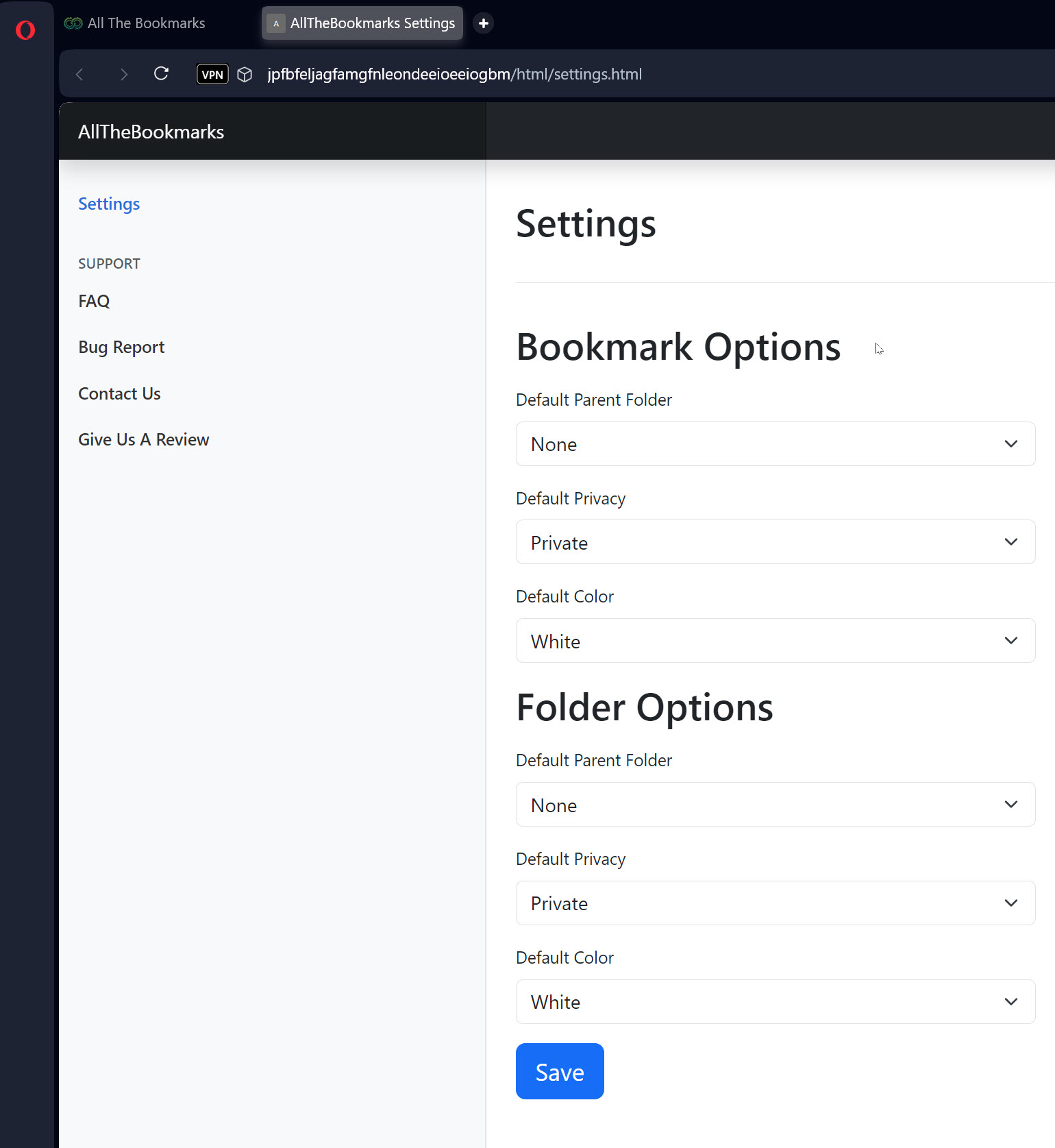Open Bookmark Default Privacy dropdown
The width and height of the screenshot is (1055, 1148).
775,542
